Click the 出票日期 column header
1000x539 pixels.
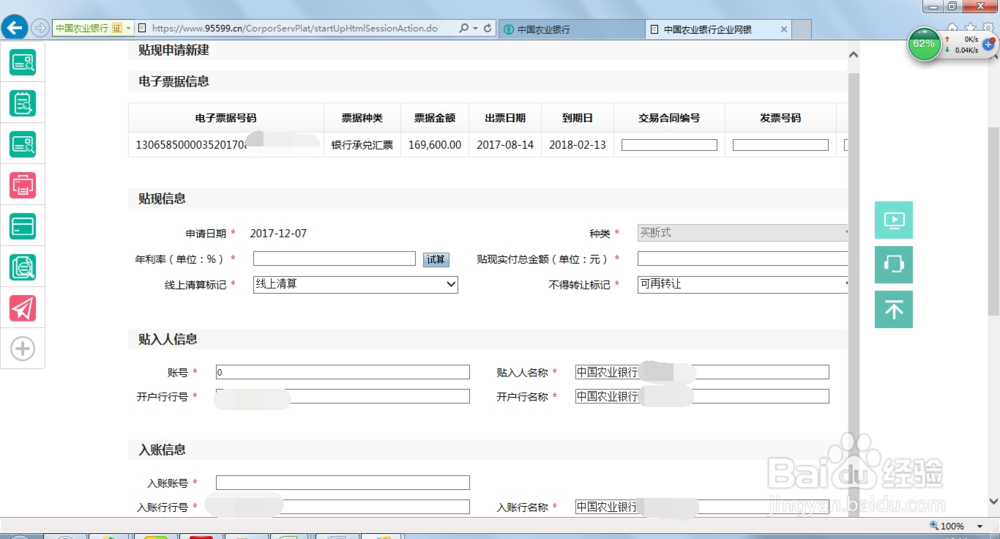[x=505, y=117]
